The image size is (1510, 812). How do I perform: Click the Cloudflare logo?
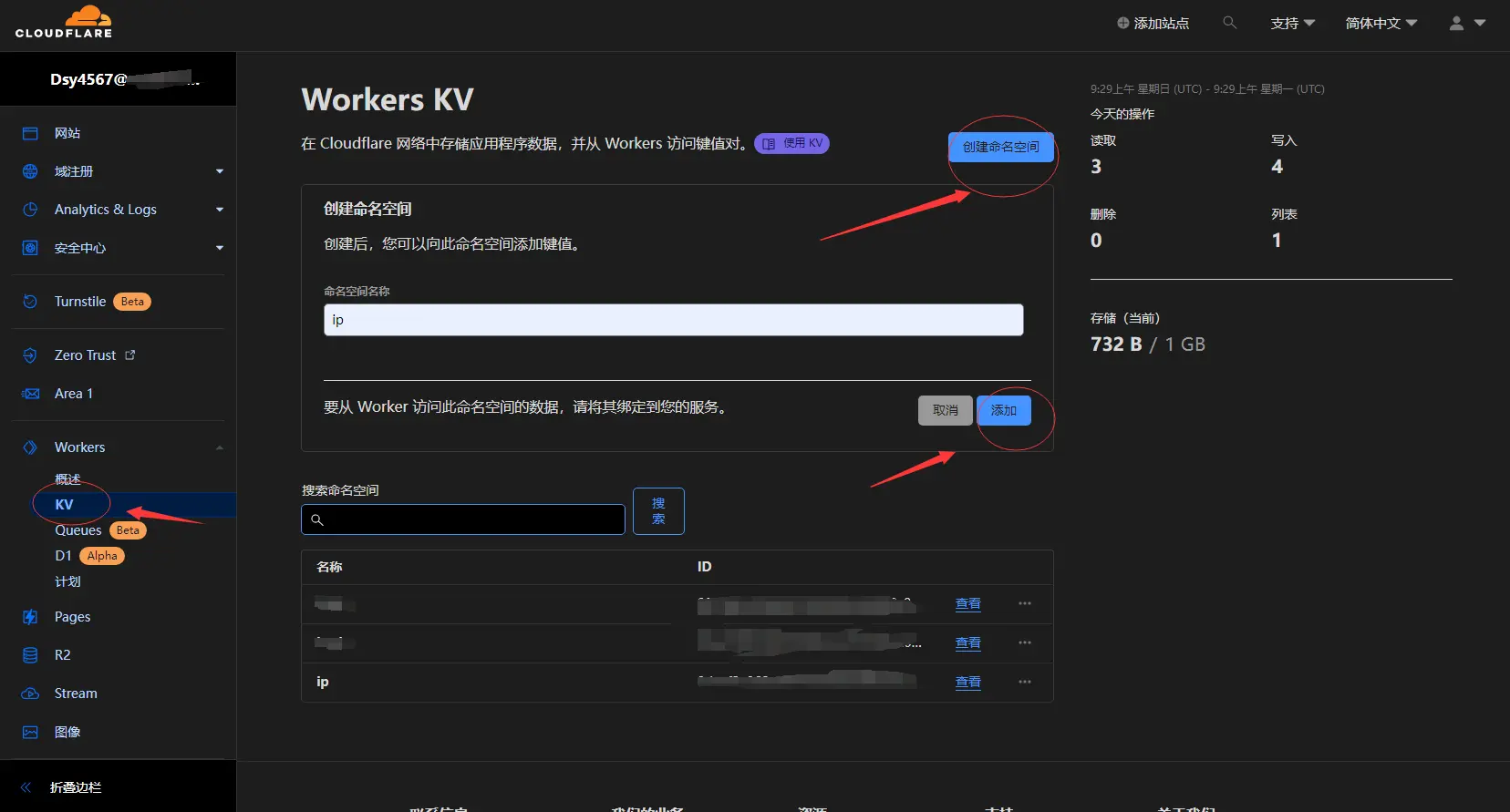point(64,23)
